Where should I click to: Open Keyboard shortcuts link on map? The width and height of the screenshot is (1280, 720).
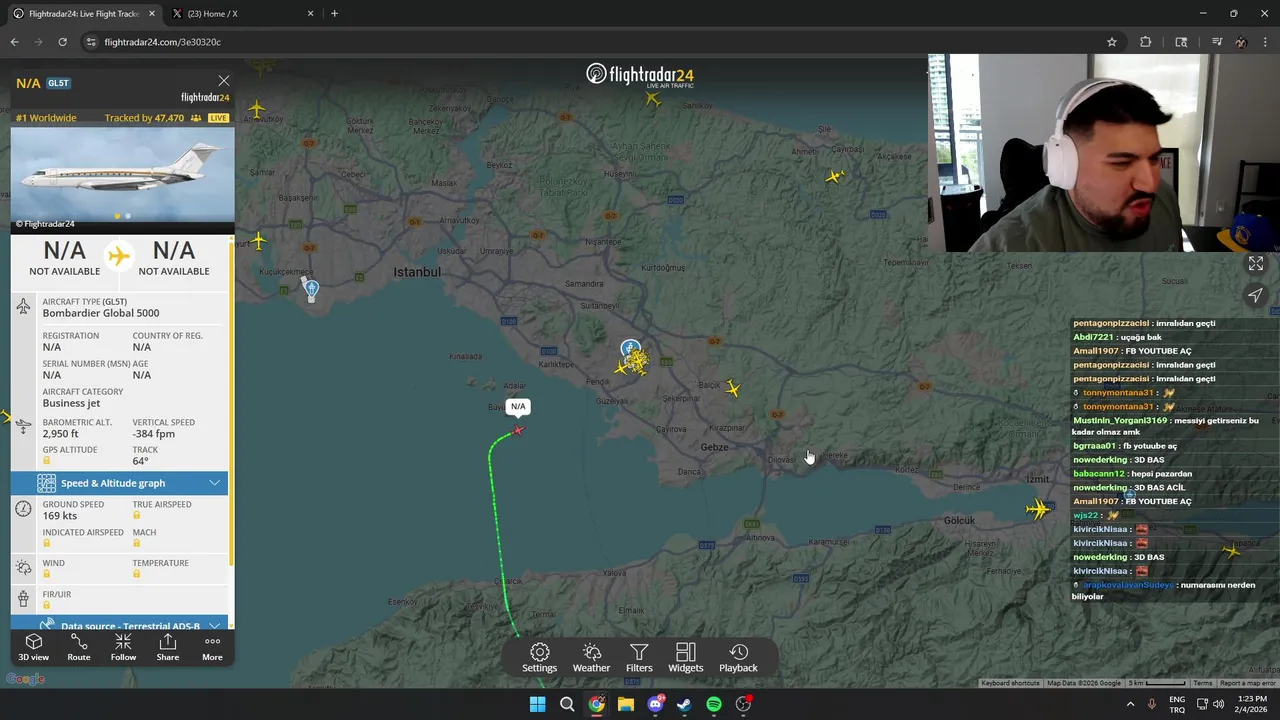[x=1010, y=683]
